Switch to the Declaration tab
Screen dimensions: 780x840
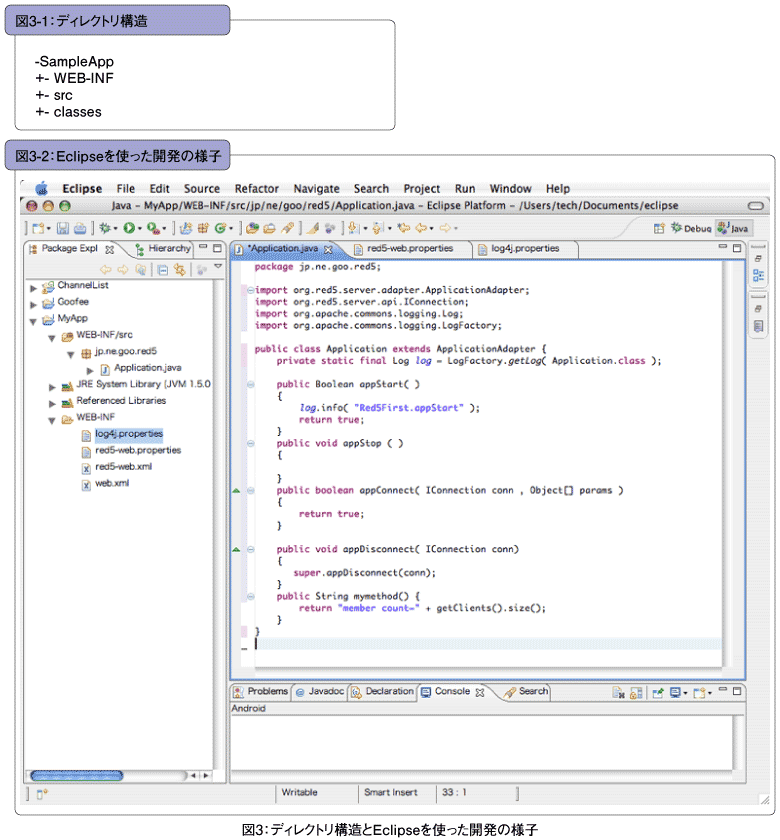point(383,692)
